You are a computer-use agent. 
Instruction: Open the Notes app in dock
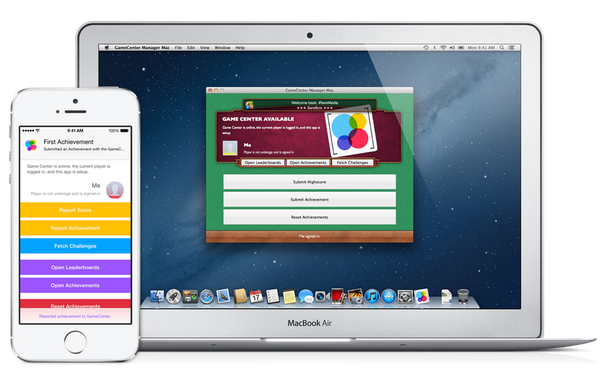point(289,297)
